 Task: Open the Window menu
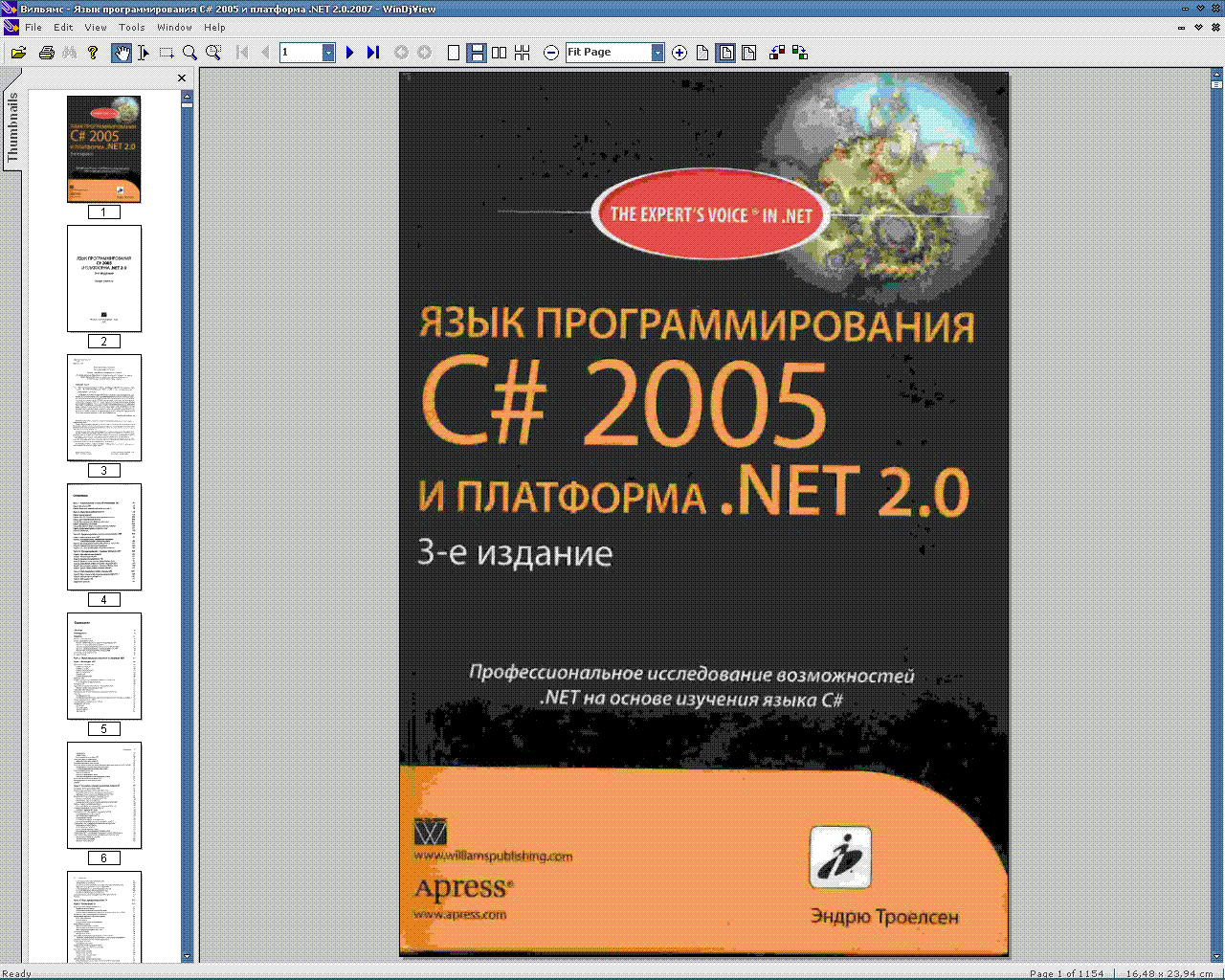pyautogui.click(x=174, y=28)
